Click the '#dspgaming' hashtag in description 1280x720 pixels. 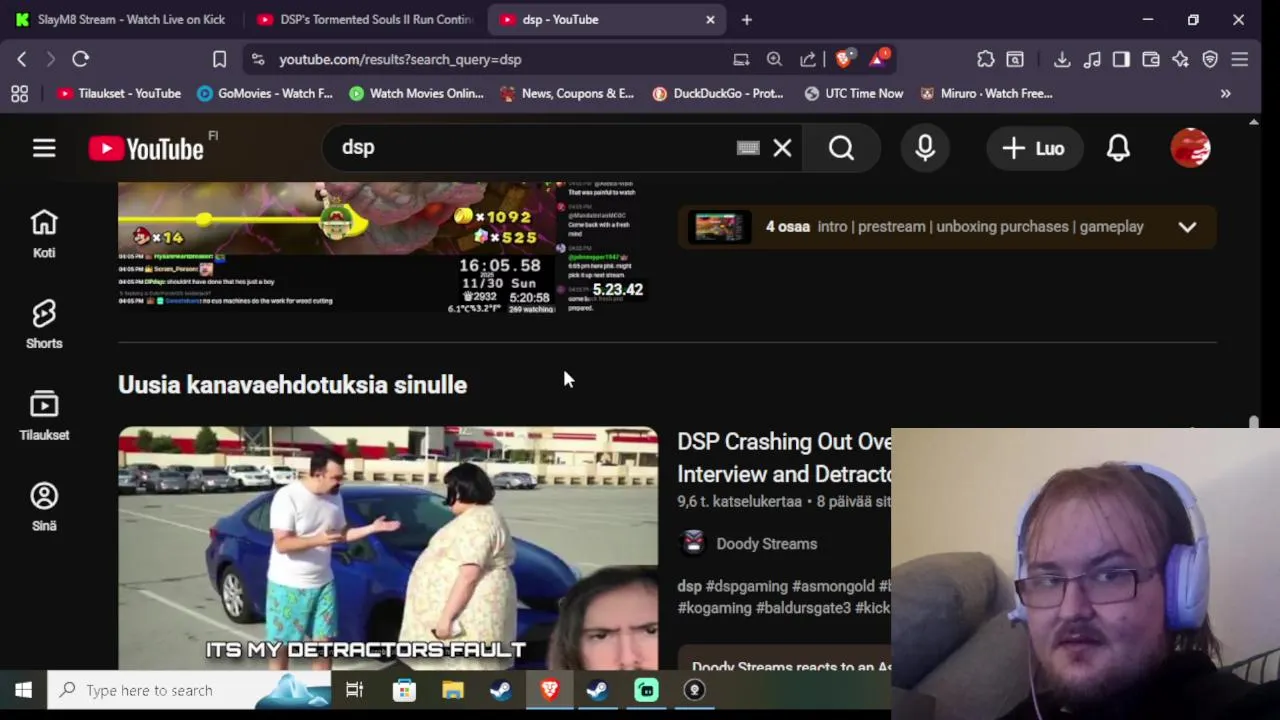tap(746, 586)
